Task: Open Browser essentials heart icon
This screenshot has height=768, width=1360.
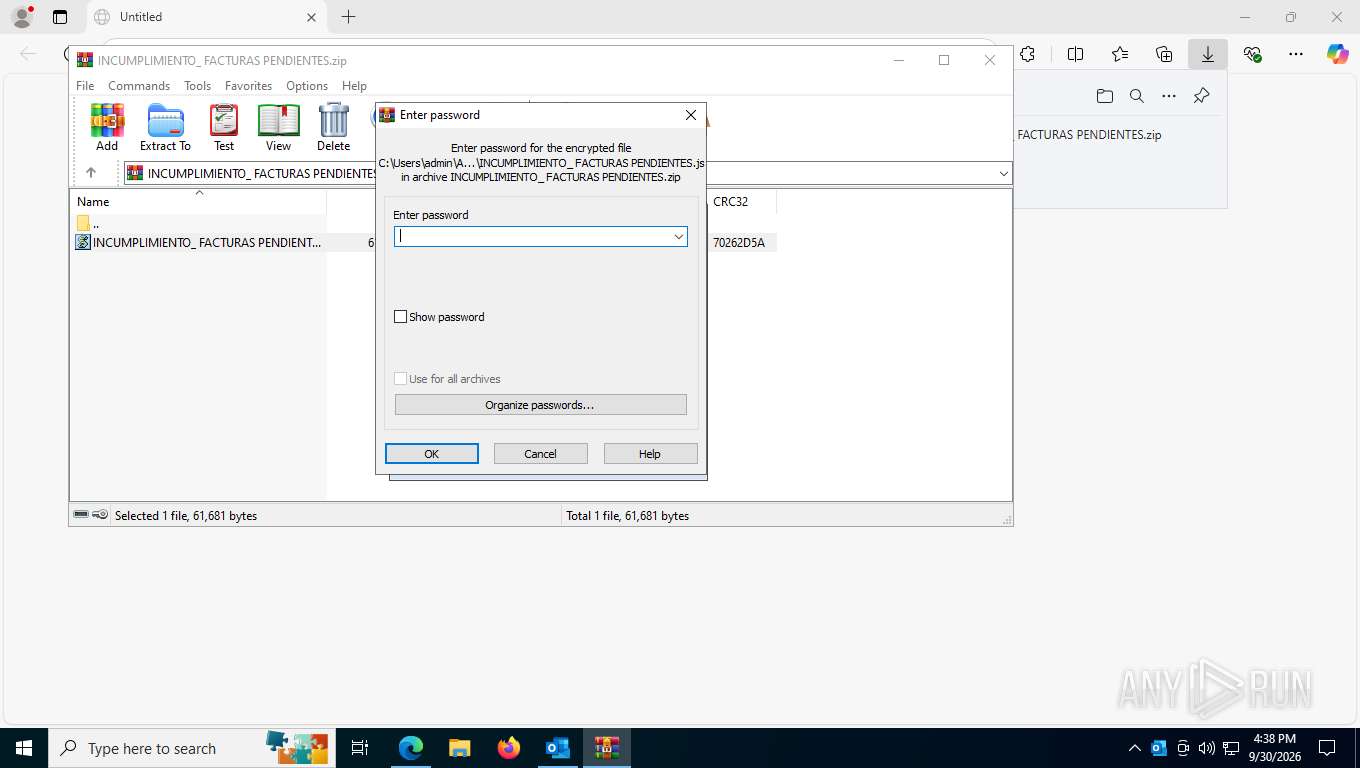Action: 1252,55
